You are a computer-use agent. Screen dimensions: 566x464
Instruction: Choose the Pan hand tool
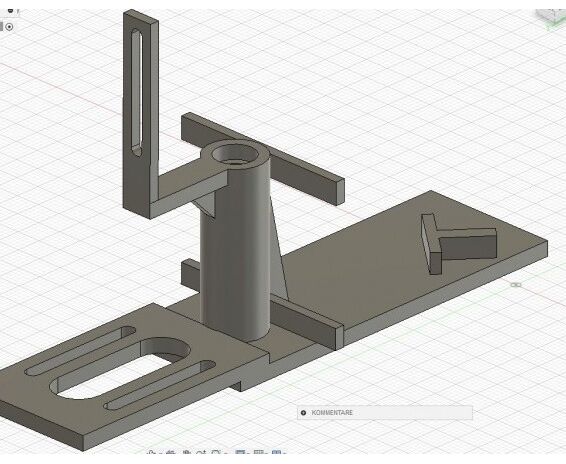[187, 452]
